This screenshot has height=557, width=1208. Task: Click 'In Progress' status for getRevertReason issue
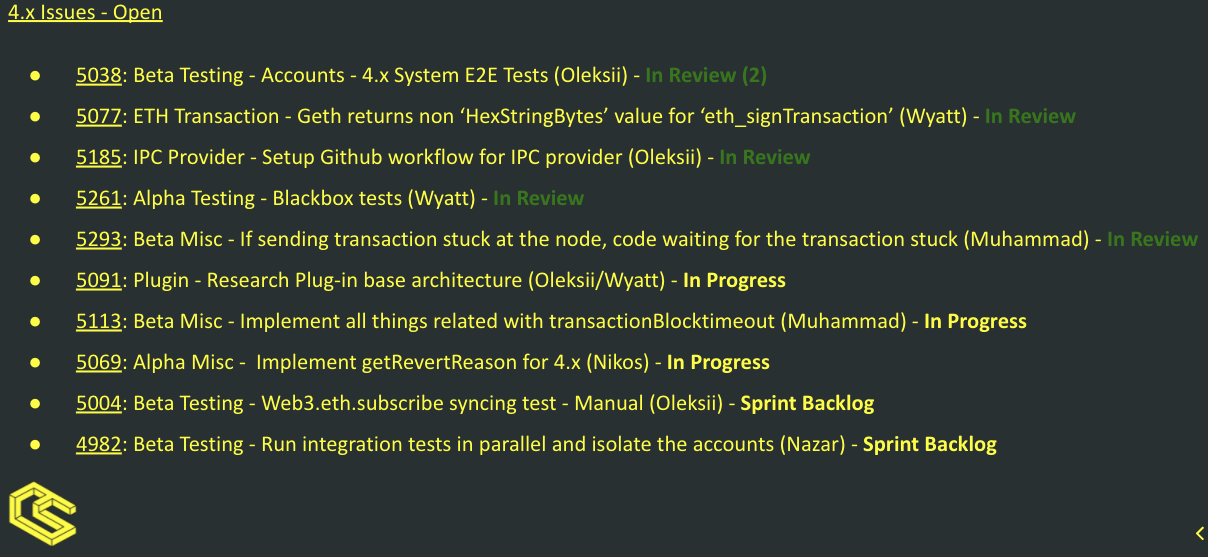[x=718, y=362]
